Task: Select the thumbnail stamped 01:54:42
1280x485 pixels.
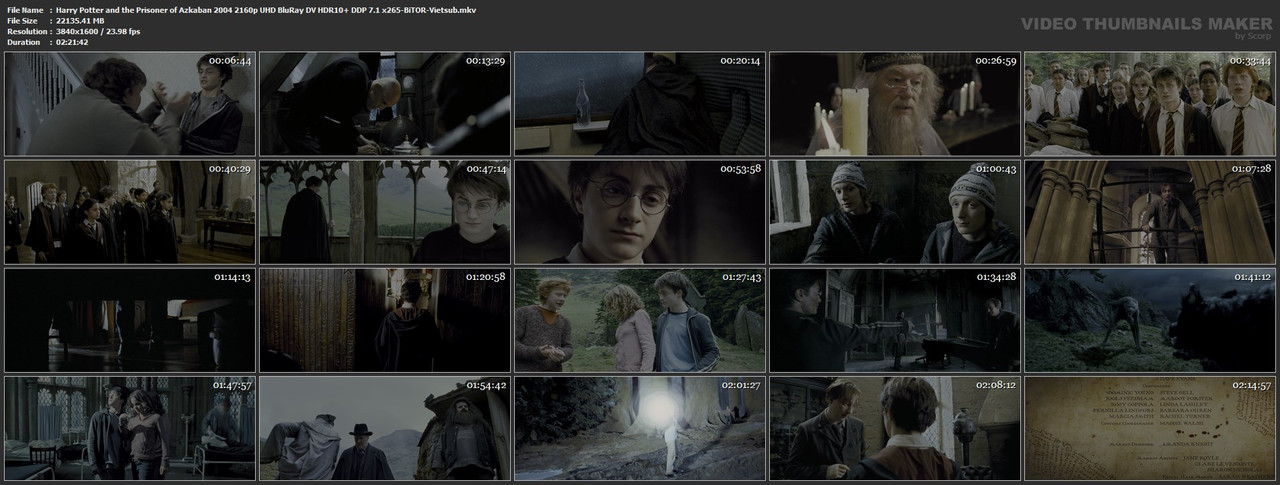Action: pos(385,428)
